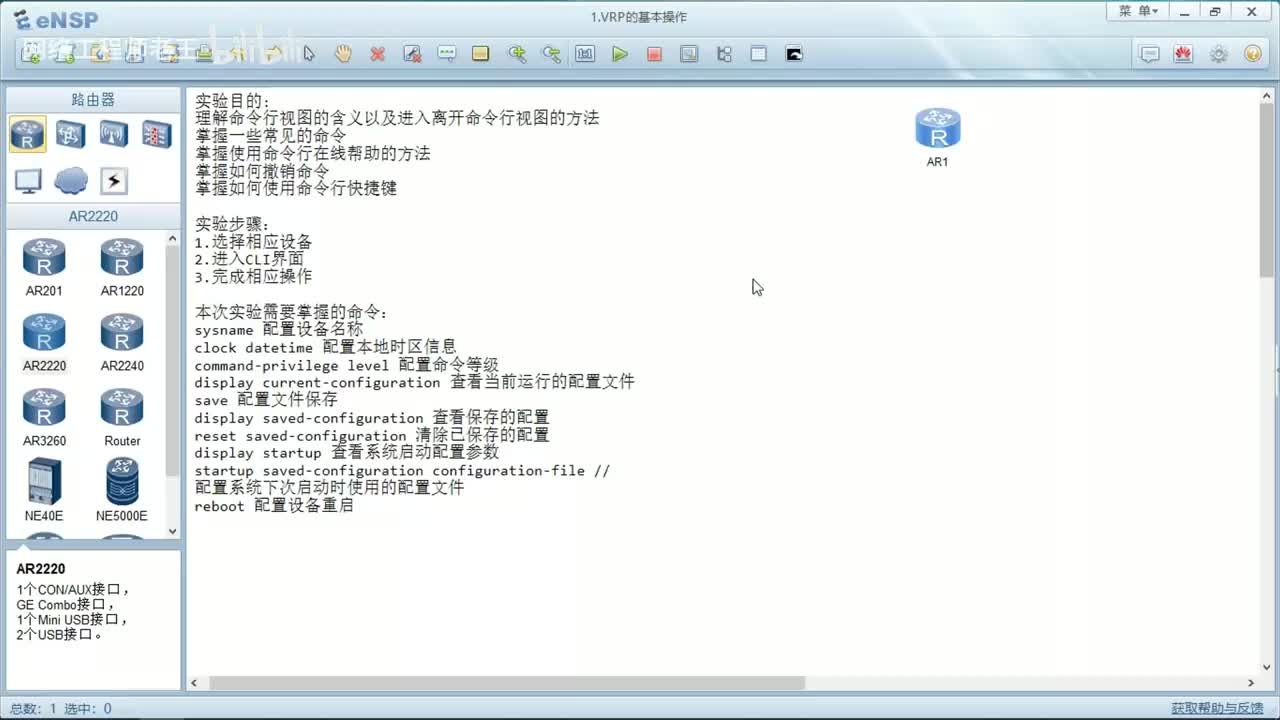1280x720 pixels.
Task: Select the router device category icon
Action: [28, 134]
